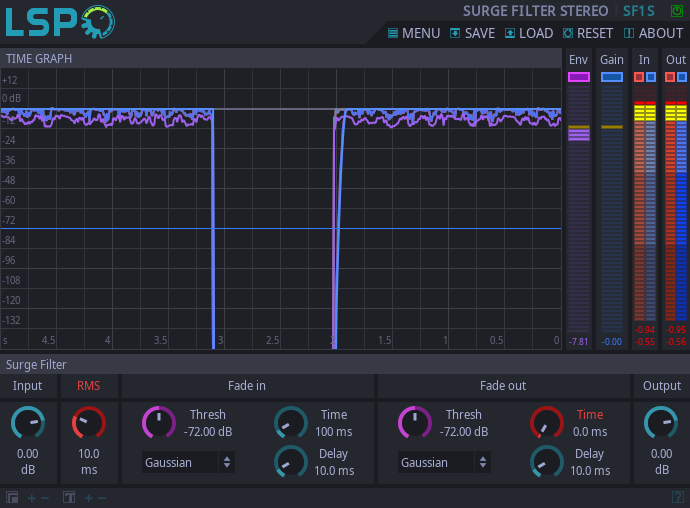
Task: Toggle the green power bypass icon
Action: [676, 11]
